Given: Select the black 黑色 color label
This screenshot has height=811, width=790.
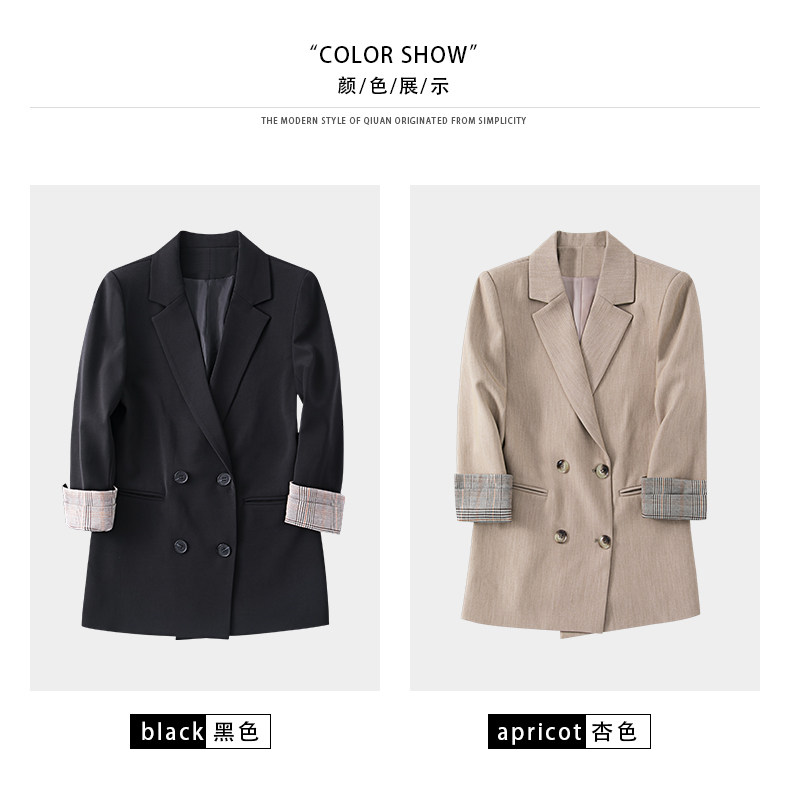Looking at the screenshot, I should 200,731.
